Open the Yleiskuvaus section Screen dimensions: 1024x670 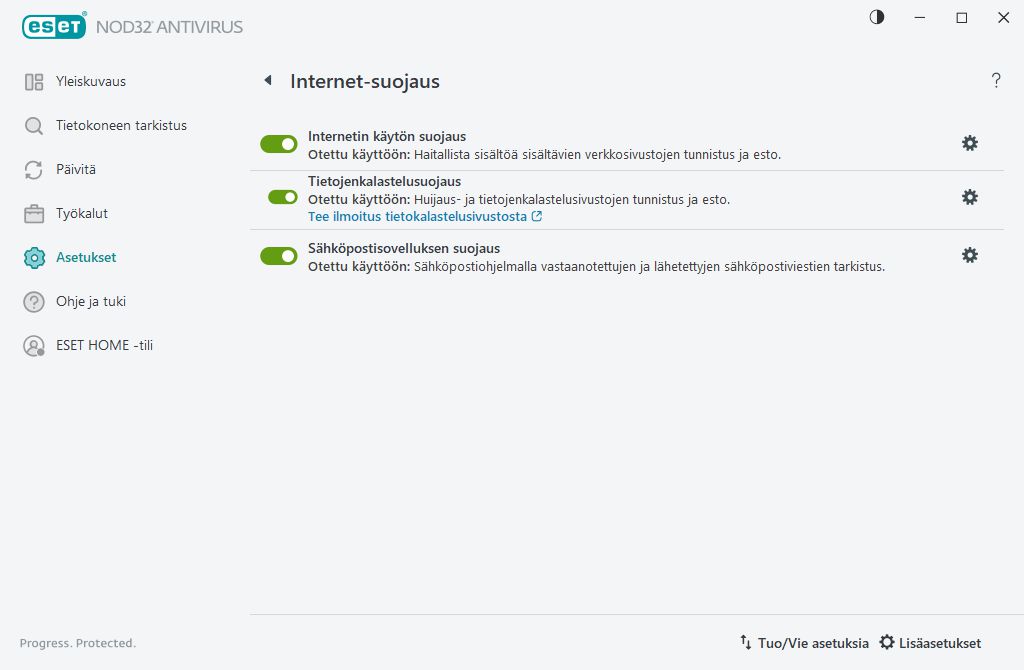pos(90,82)
